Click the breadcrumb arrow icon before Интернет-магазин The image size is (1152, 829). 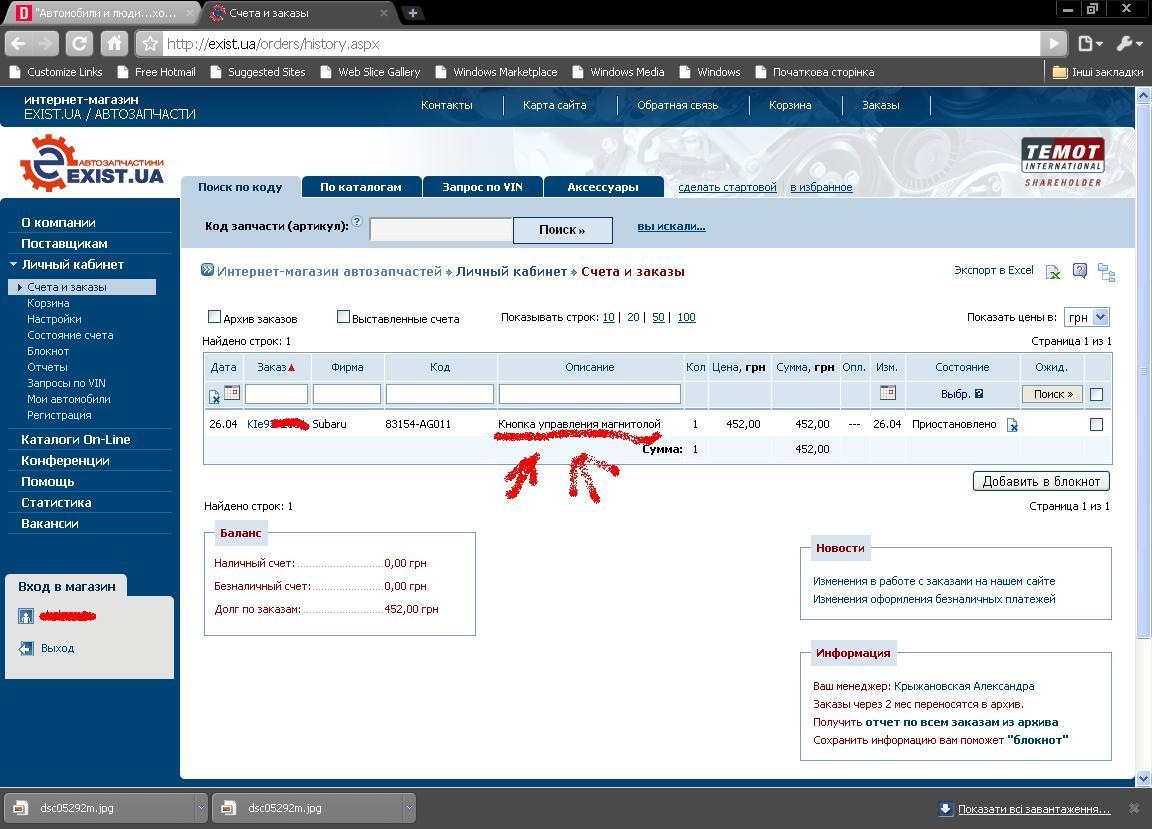coord(207,270)
